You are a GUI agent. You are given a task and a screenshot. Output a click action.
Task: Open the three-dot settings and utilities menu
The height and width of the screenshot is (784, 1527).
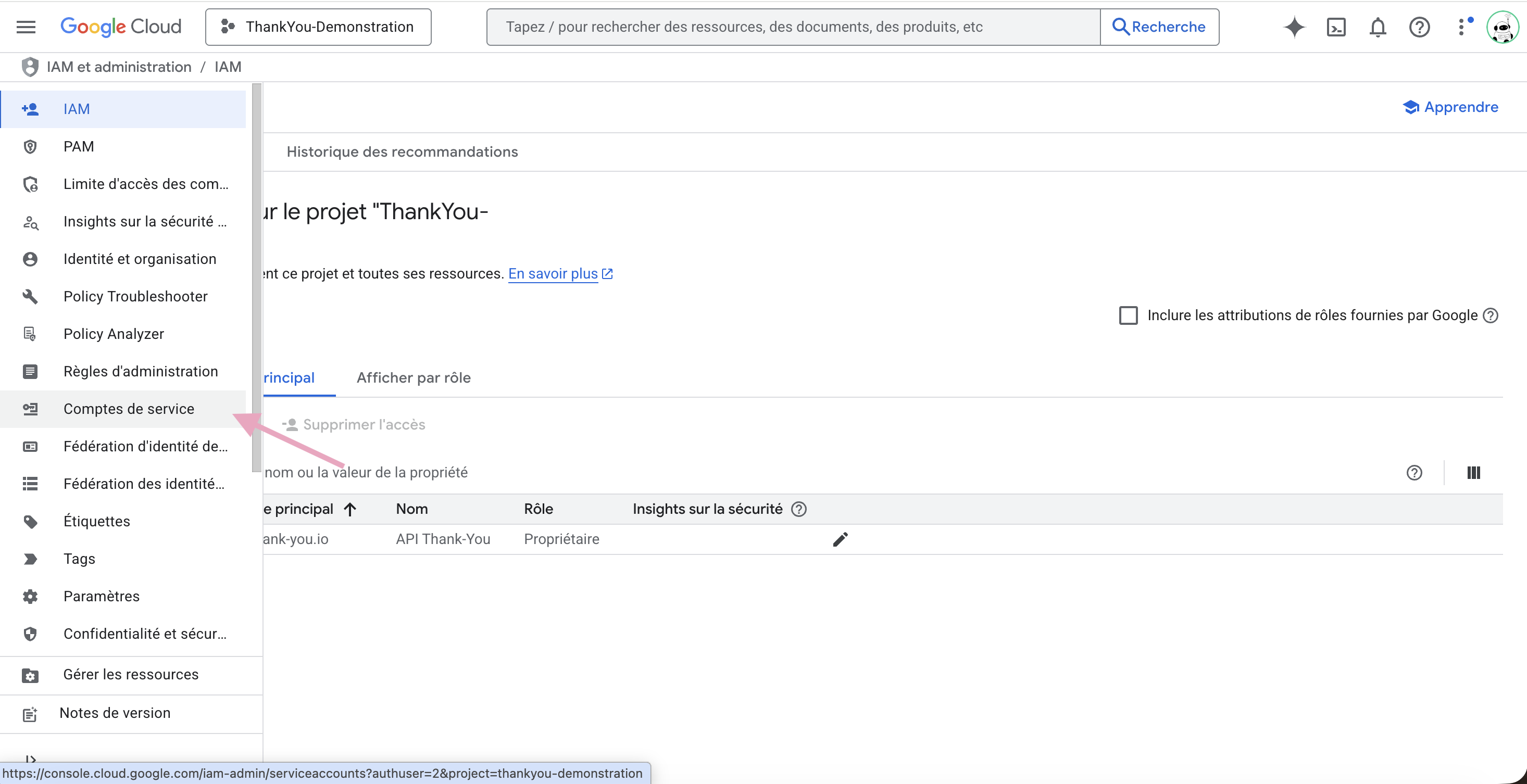coord(1462,27)
